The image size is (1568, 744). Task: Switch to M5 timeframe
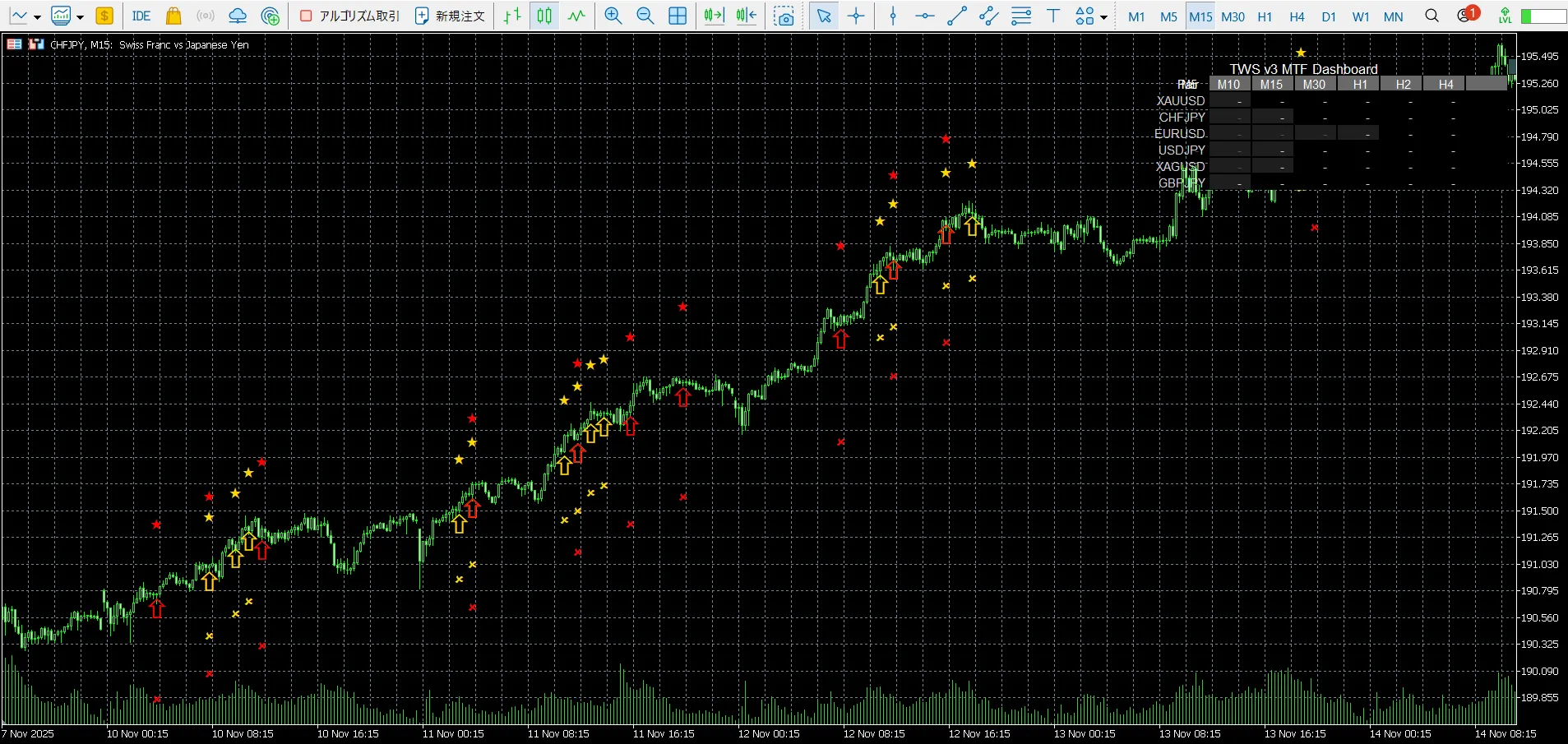click(1168, 16)
